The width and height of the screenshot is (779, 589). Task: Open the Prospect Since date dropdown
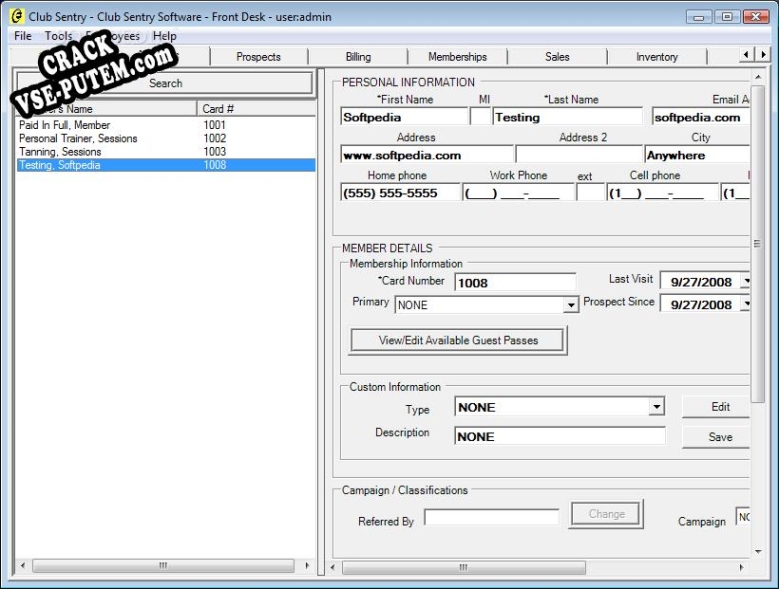[x=746, y=304]
